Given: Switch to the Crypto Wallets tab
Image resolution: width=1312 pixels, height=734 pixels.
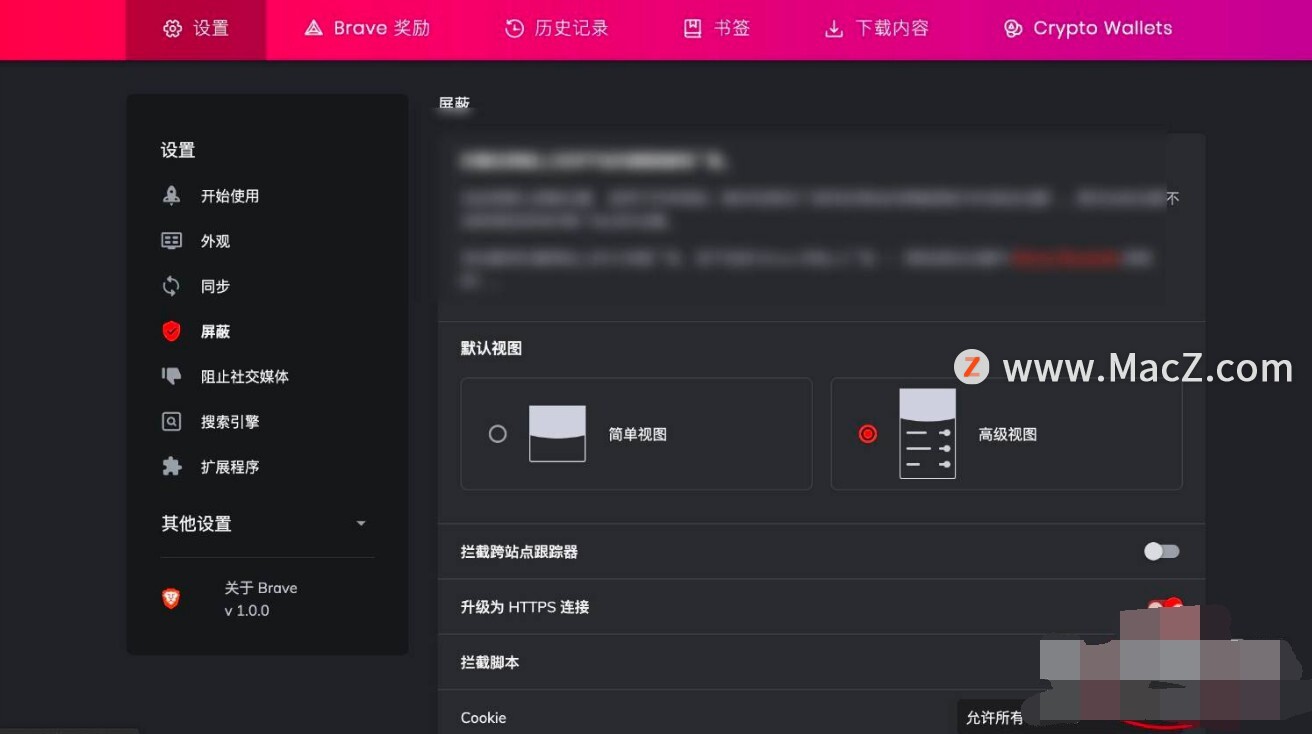Looking at the screenshot, I should tap(1088, 29).
